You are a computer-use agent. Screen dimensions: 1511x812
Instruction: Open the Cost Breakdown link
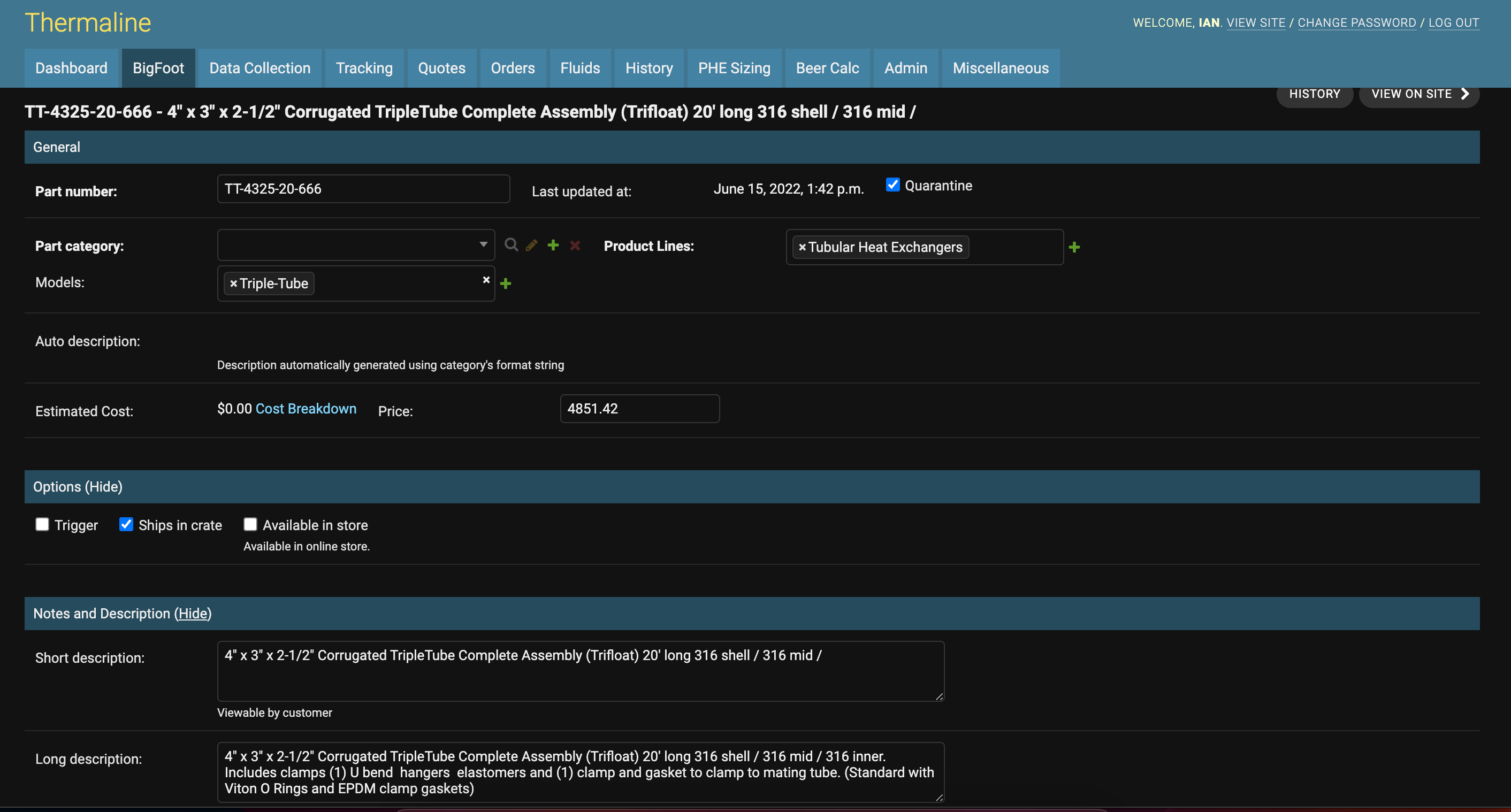point(306,409)
